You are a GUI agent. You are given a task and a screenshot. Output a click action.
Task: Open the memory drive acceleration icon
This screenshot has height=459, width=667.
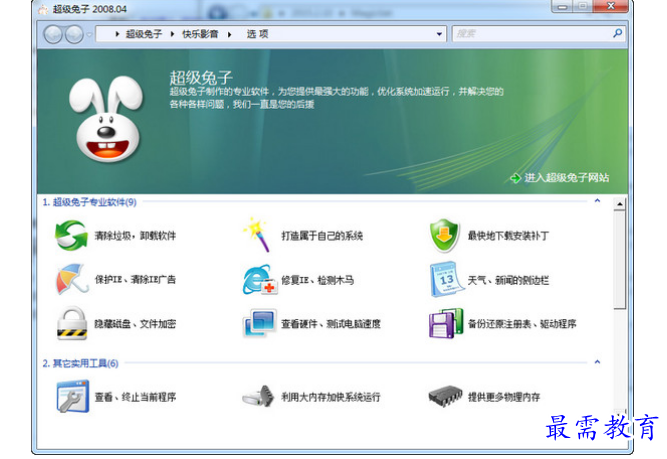point(259,396)
